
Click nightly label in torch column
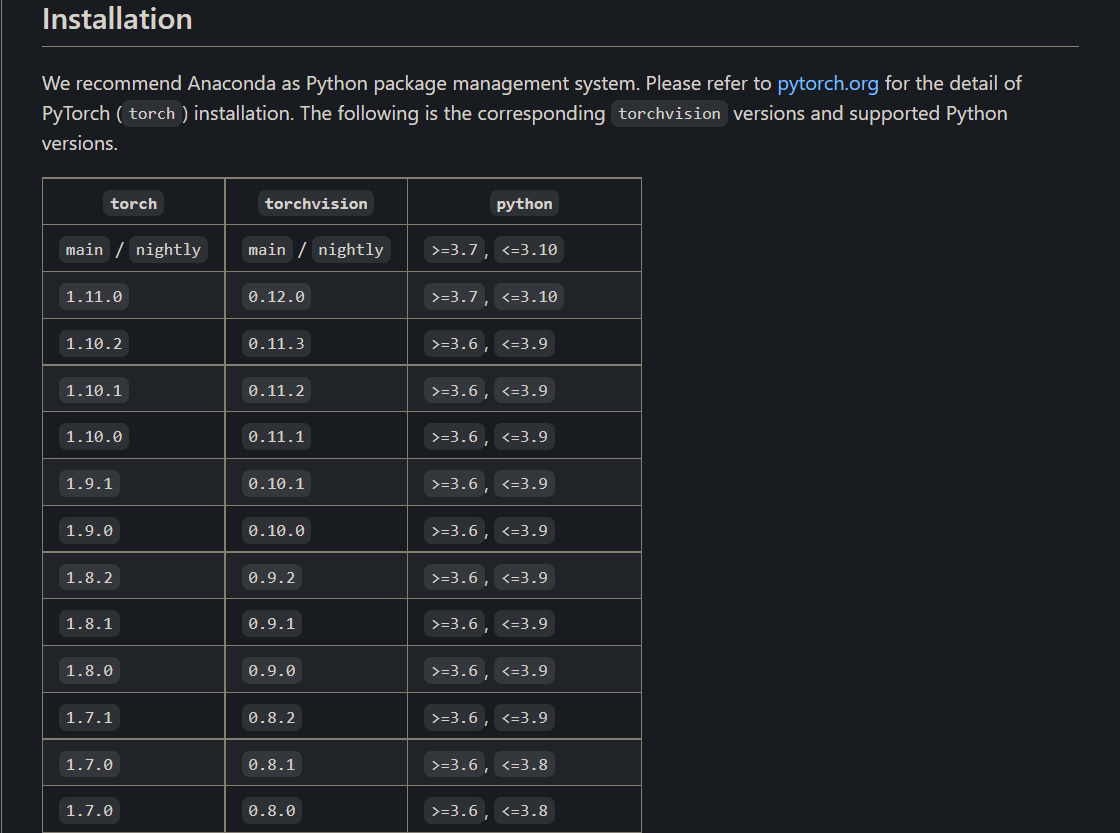point(169,249)
